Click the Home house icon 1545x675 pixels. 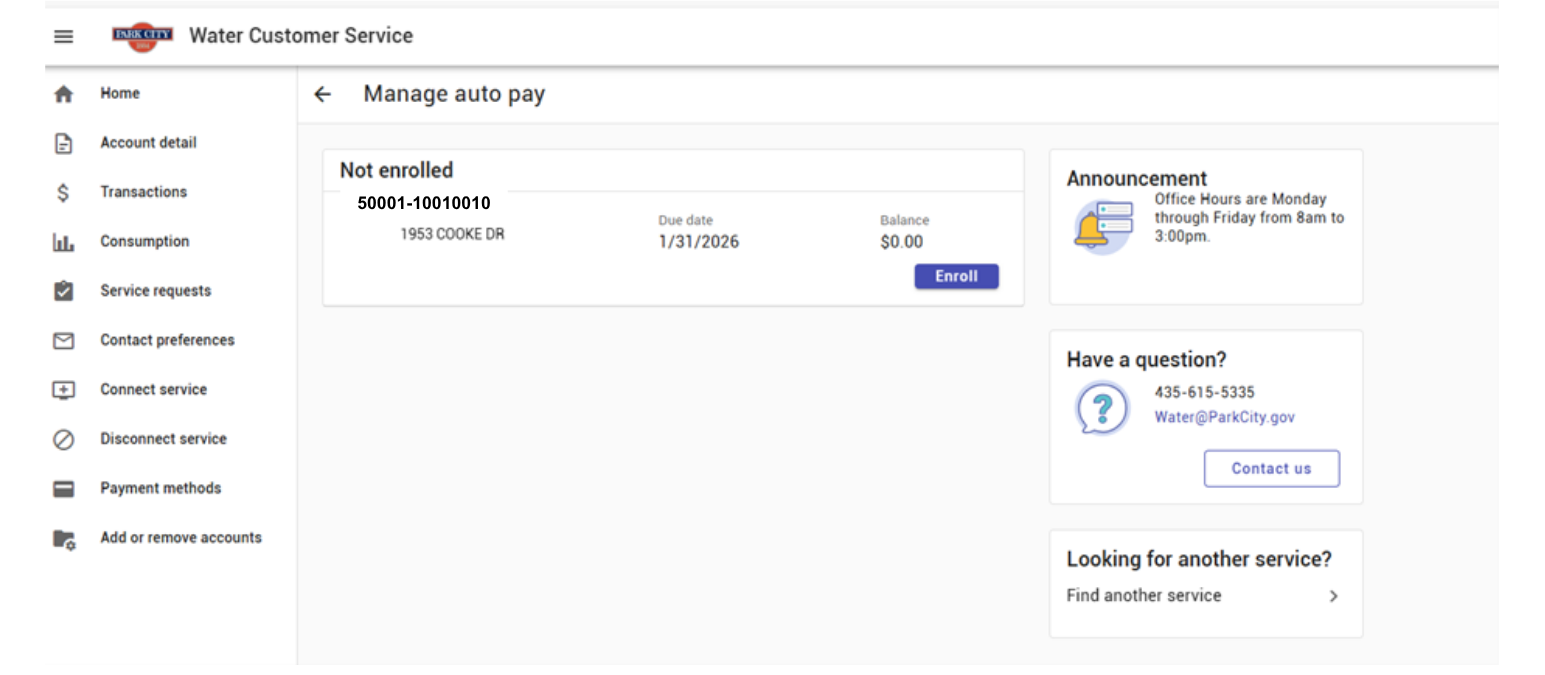click(x=64, y=94)
